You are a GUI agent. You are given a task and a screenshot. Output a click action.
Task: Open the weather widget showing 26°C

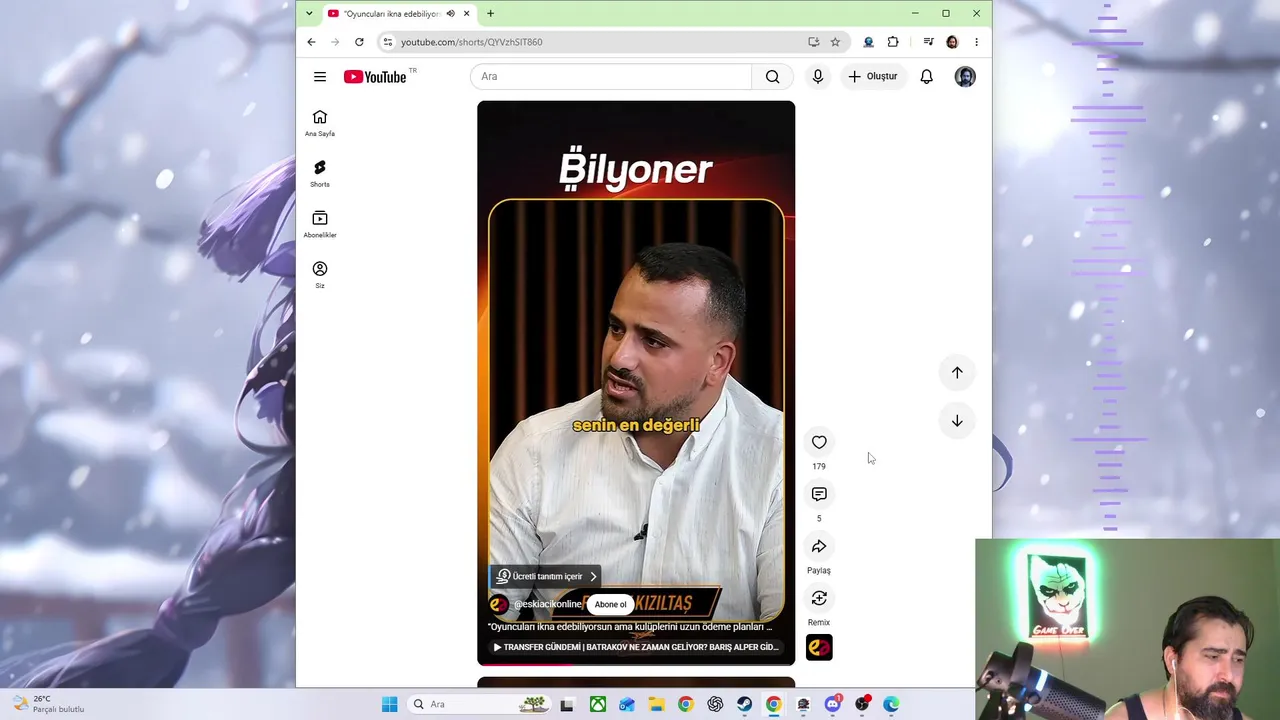point(48,704)
